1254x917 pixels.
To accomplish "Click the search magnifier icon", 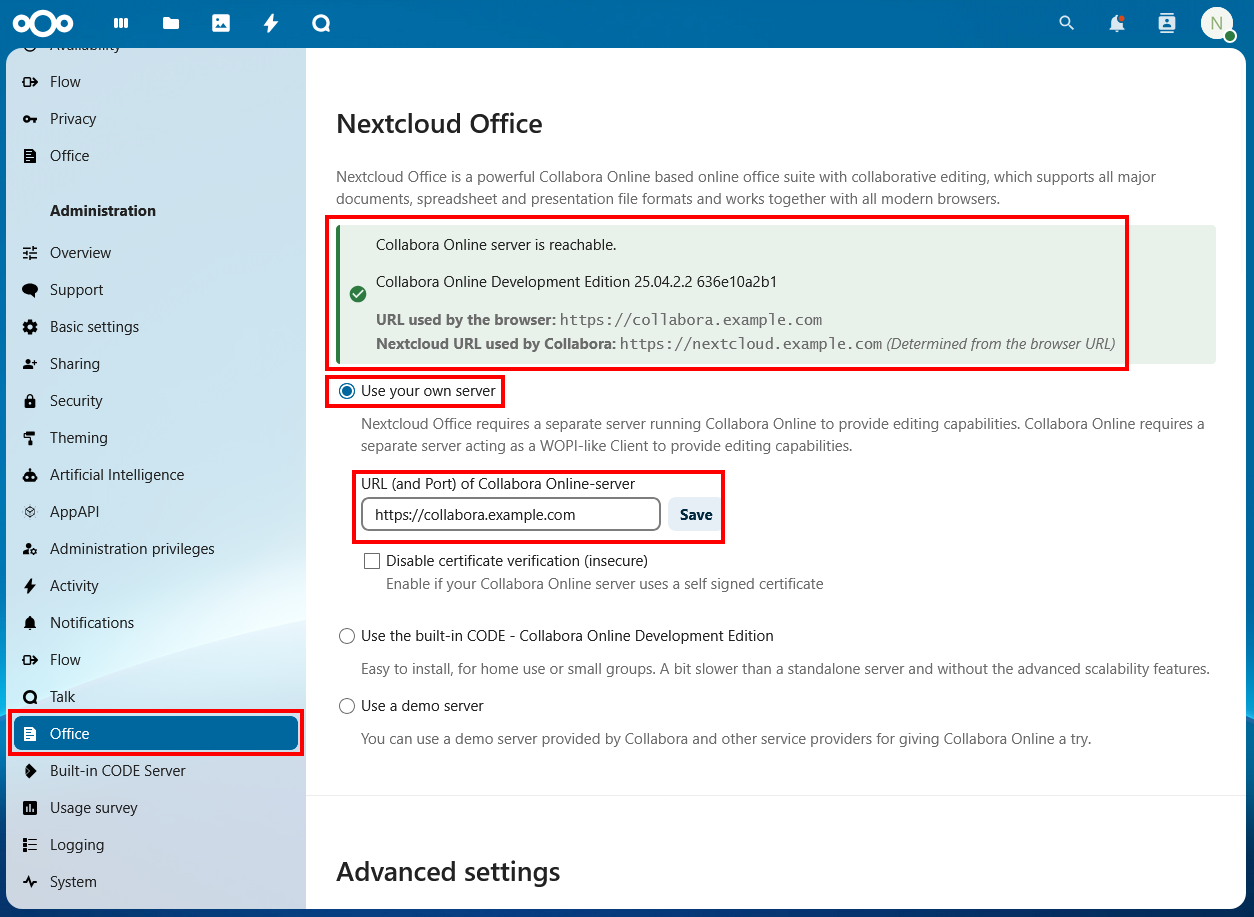I will click(1067, 23).
